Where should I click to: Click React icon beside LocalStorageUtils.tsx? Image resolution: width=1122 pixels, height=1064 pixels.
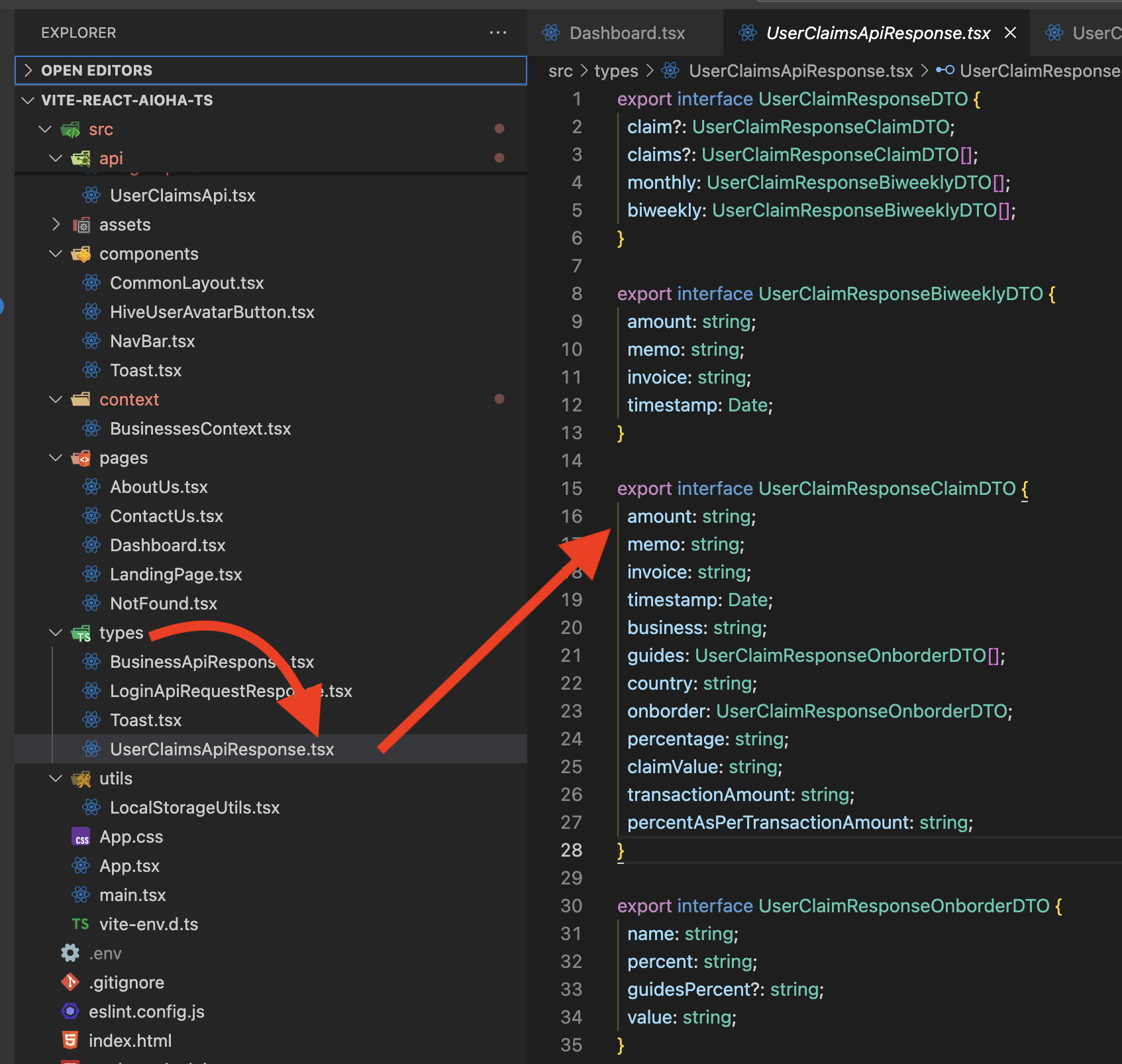point(91,808)
